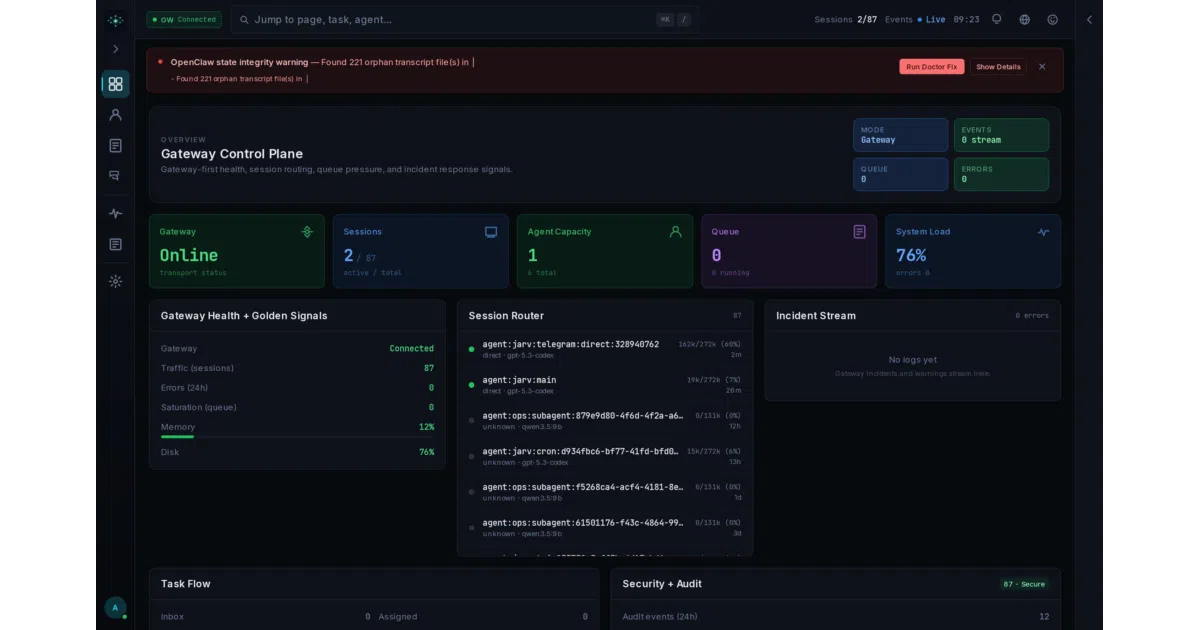
Task: Click the globe language icon in top bar
Action: [x=1024, y=19]
